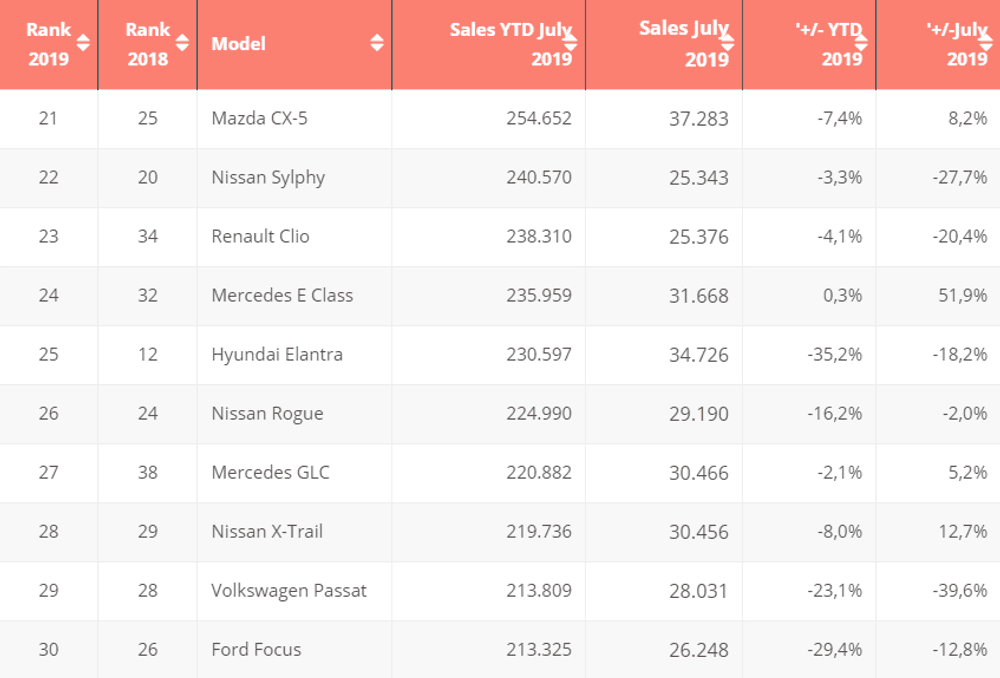Screen dimensions: 1000x678
Task: Click the Mercedes E Class entry
Action: click(282, 295)
